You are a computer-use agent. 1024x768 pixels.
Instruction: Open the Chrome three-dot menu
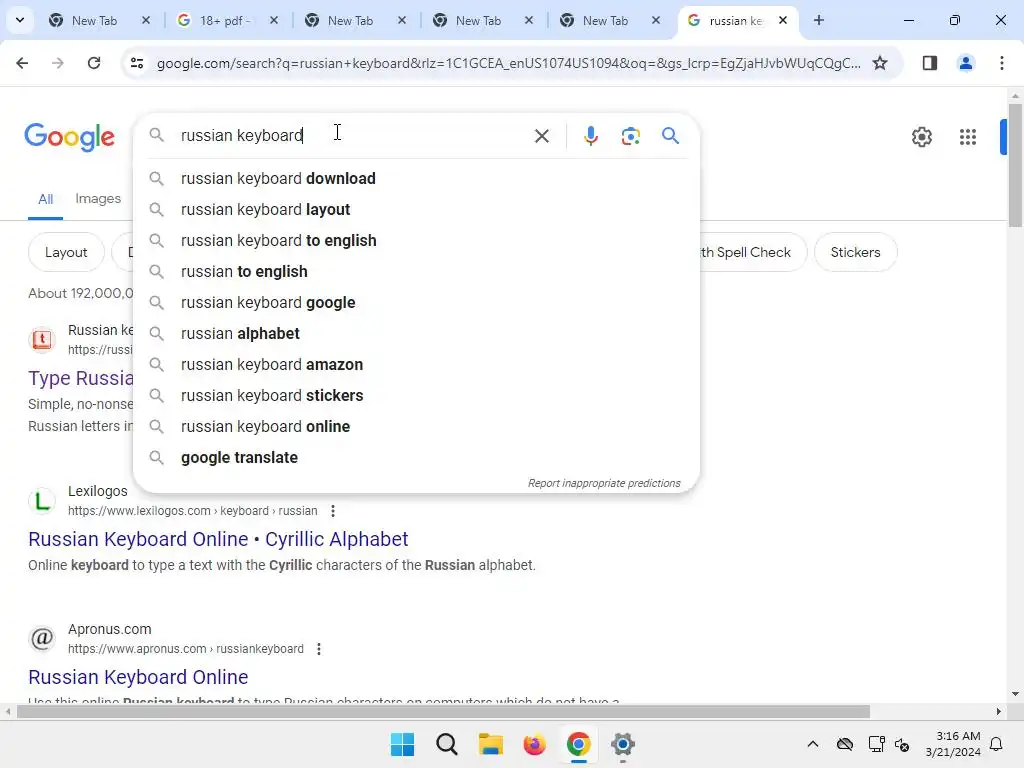1001,63
